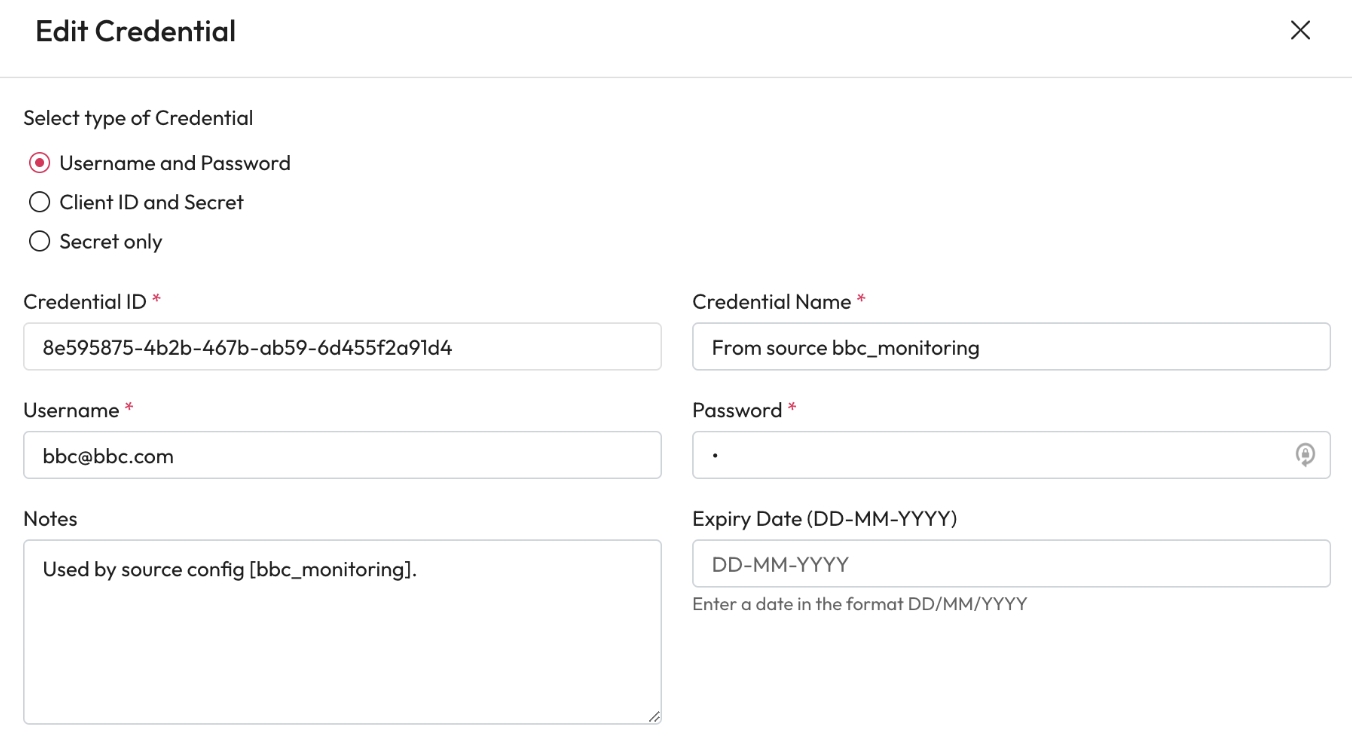1352x739 pixels.
Task: Click the Username label above its field
Action: point(71,410)
